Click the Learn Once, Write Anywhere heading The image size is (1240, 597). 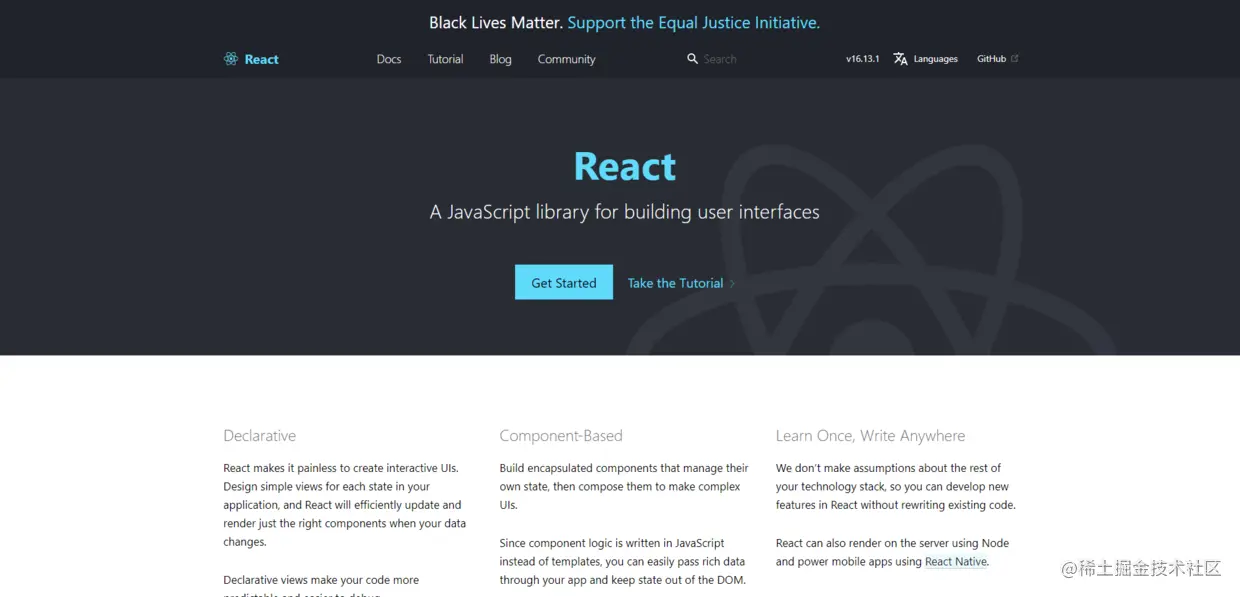coord(871,436)
